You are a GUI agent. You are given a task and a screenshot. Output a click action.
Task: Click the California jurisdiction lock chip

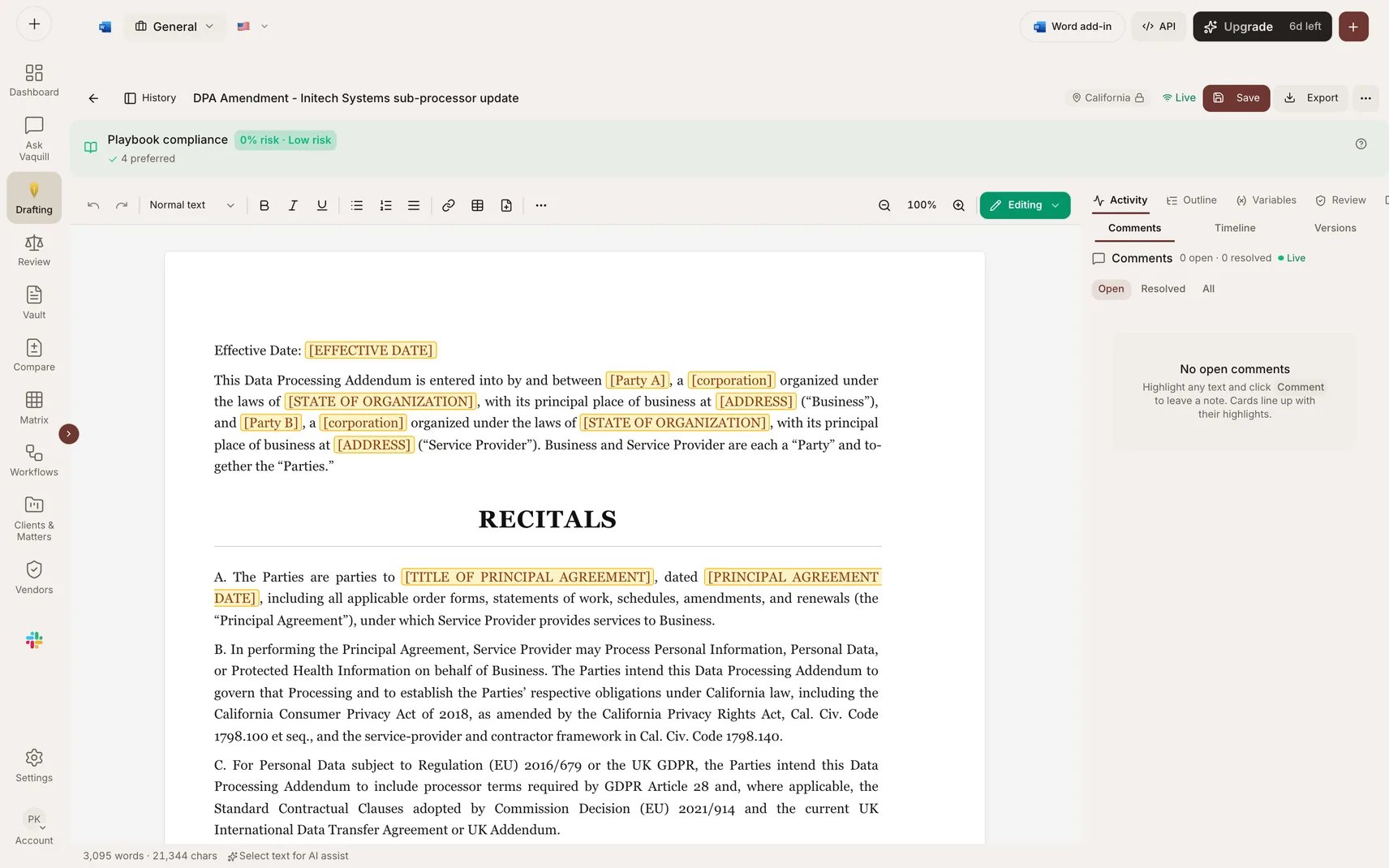[x=1108, y=98]
